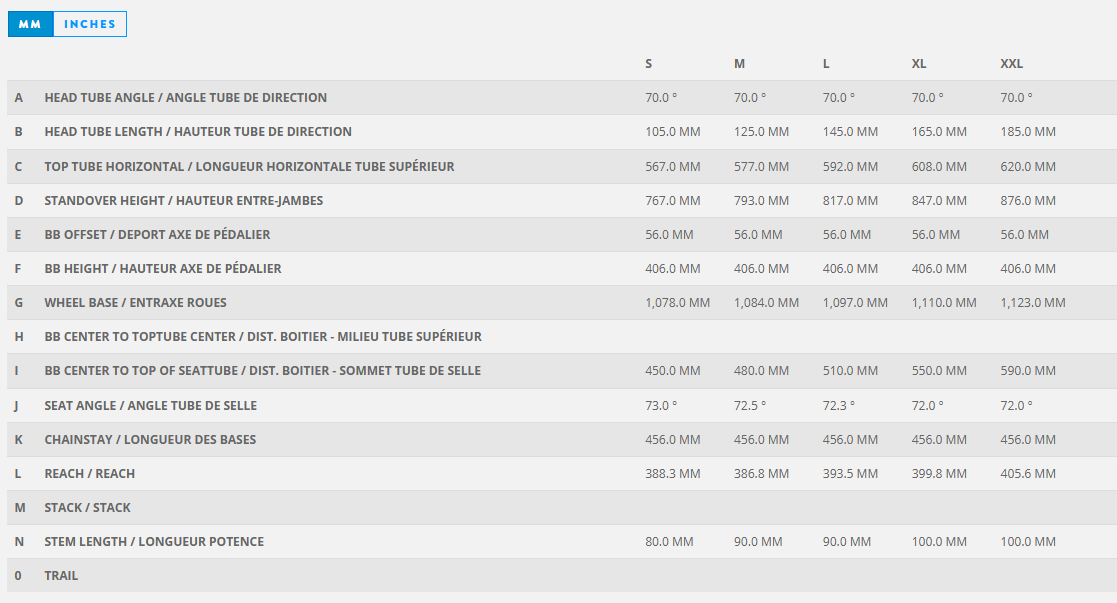1117x603 pixels.
Task: Switch units to MM
Action: [x=30, y=24]
